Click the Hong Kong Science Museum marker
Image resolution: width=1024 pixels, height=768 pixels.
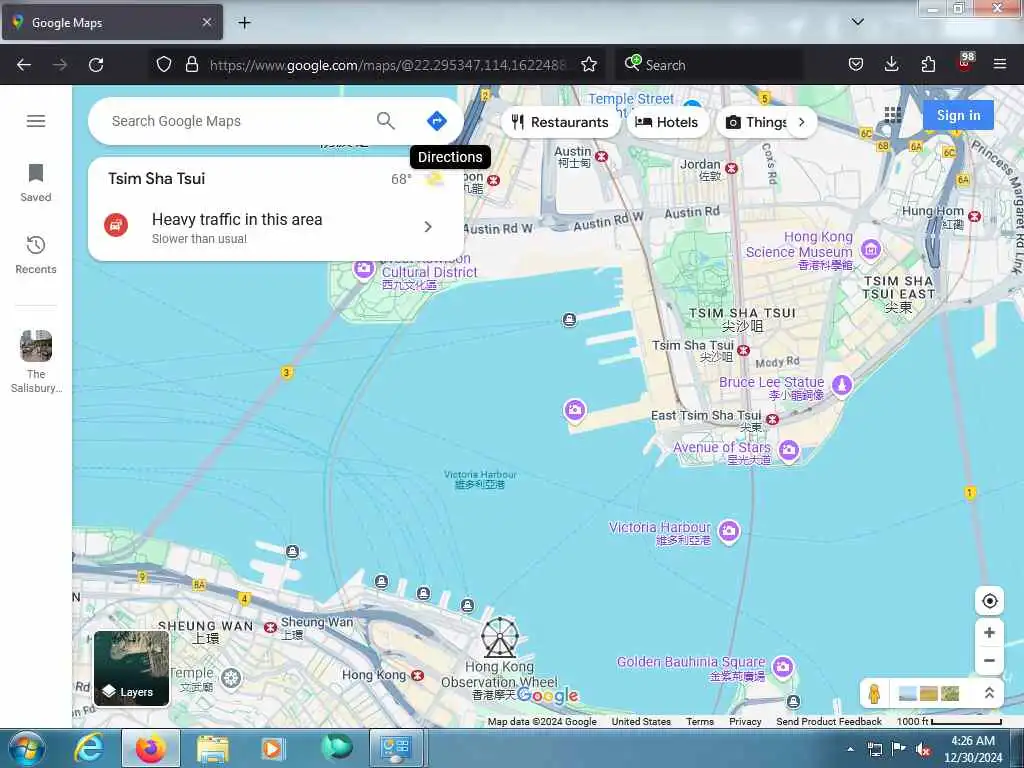[x=871, y=249]
